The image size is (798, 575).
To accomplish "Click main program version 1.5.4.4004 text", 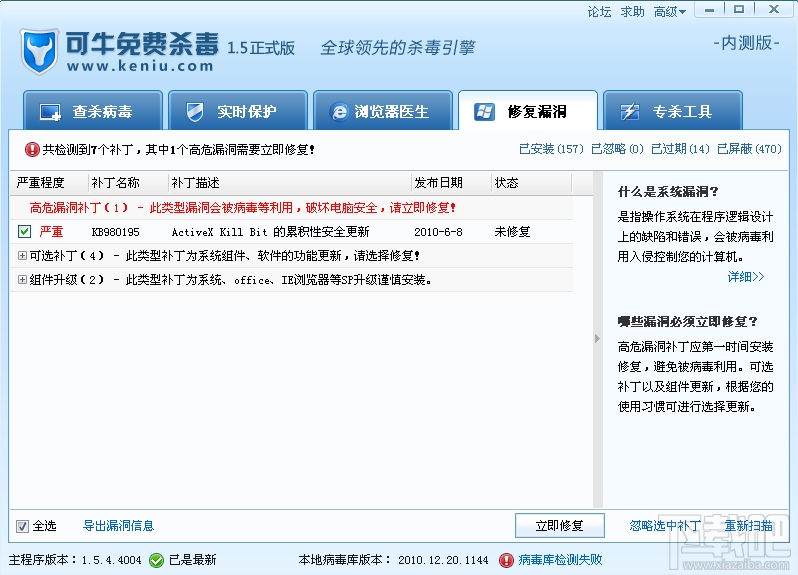I will (111, 560).
